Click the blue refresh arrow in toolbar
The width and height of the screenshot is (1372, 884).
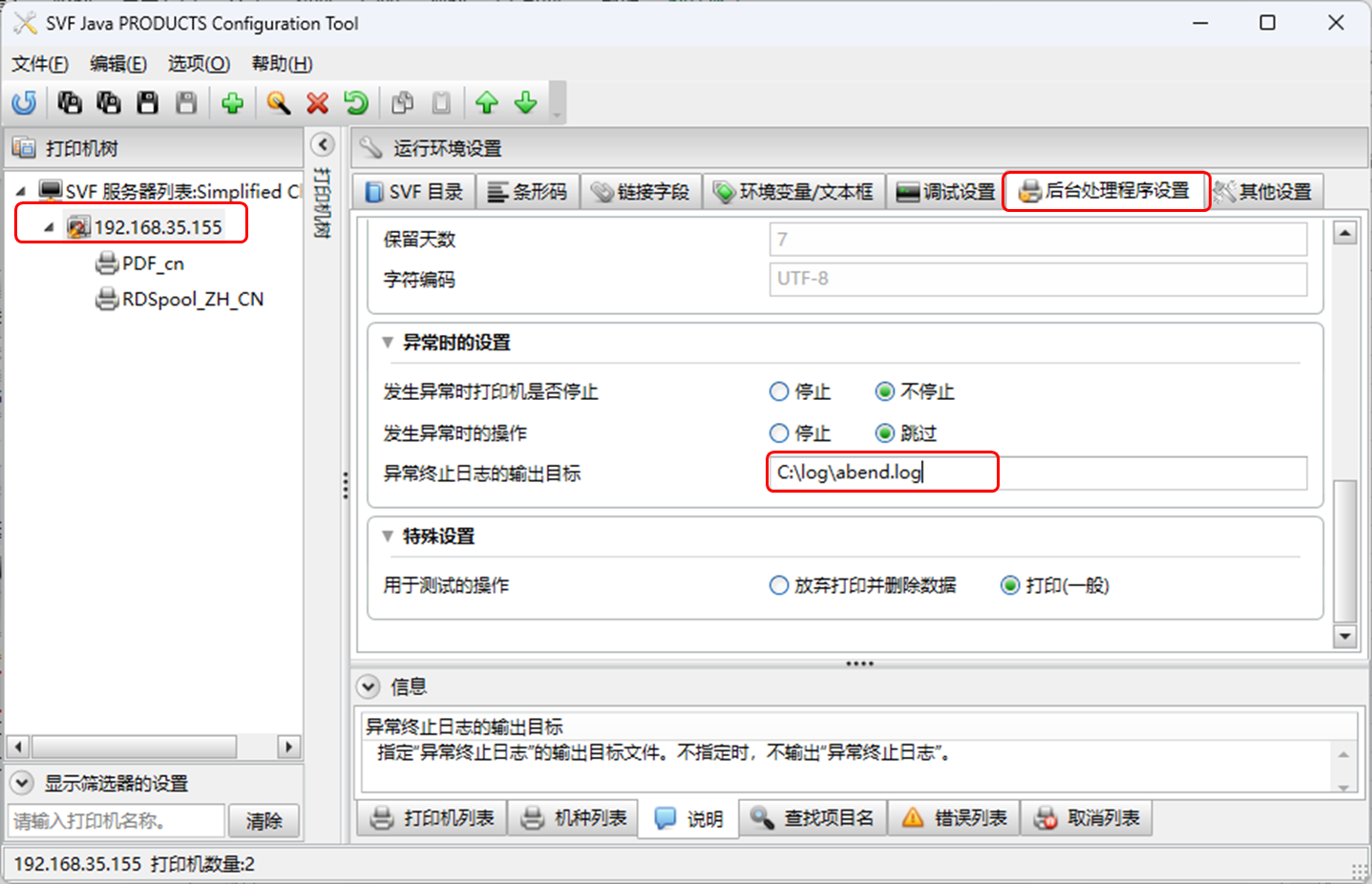point(24,102)
